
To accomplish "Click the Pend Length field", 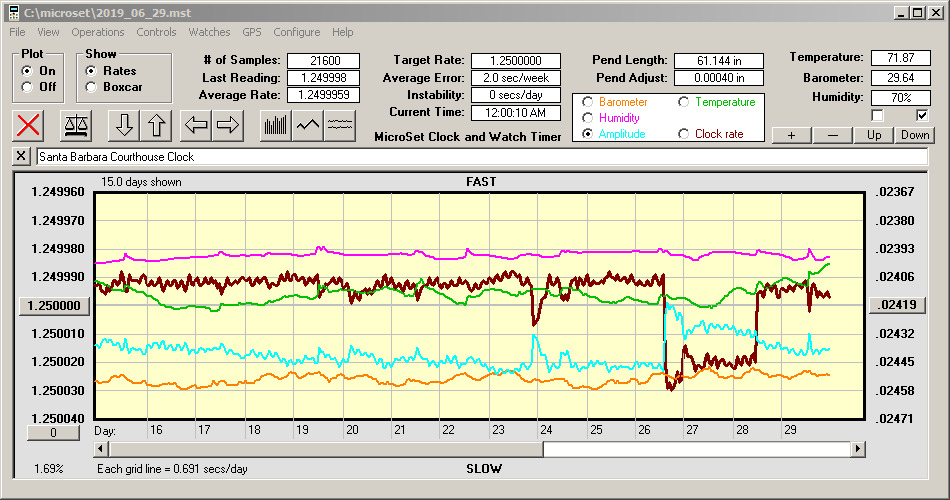I will (719, 61).
